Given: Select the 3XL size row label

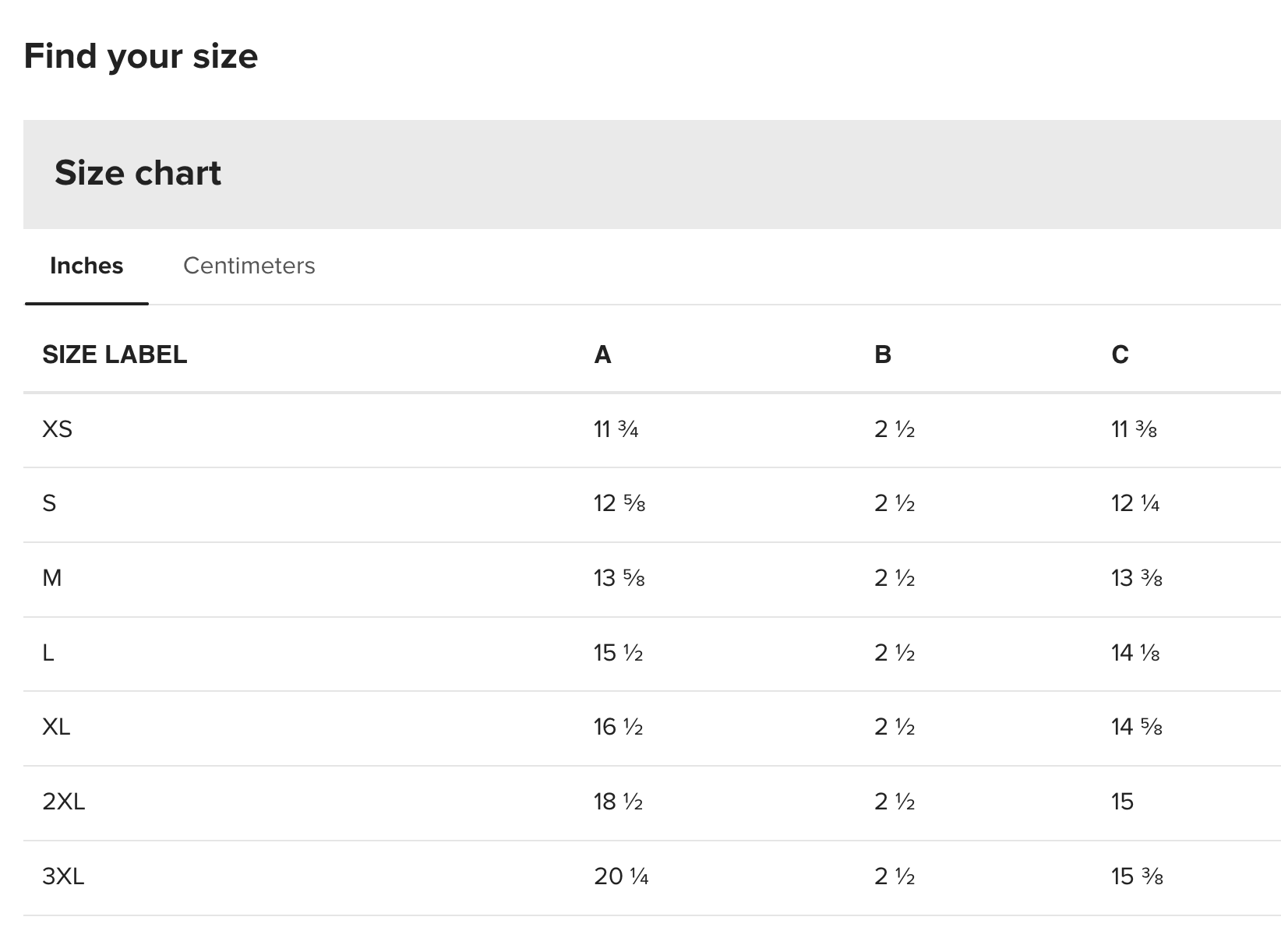Looking at the screenshot, I should point(63,876).
